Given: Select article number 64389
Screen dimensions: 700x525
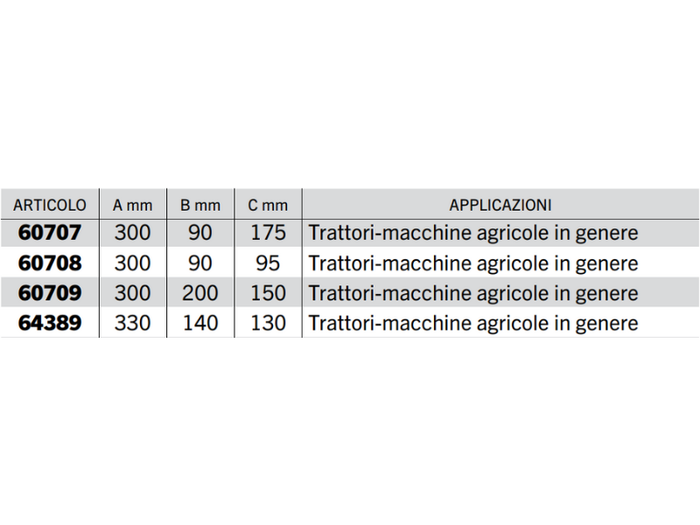Looking at the screenshot, I should pyautogui.click(x=50, y=324).
